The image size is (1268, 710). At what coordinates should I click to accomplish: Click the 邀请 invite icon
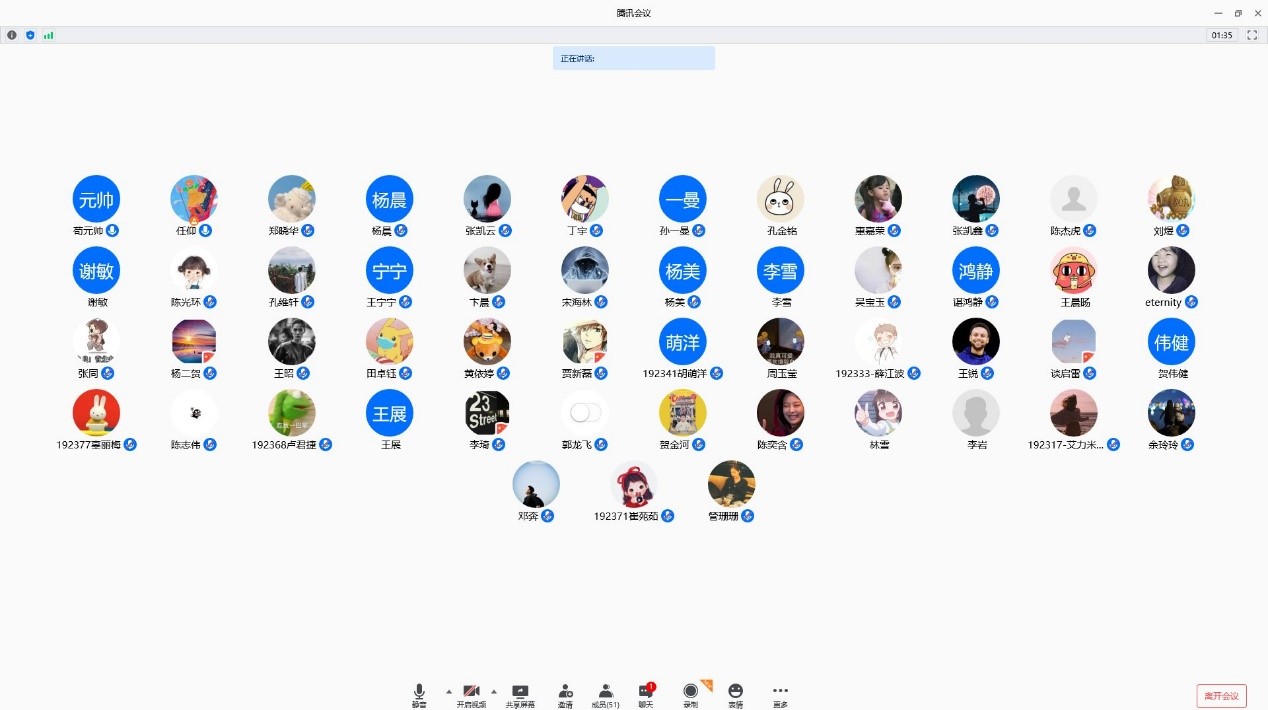(x=565, y=692)
